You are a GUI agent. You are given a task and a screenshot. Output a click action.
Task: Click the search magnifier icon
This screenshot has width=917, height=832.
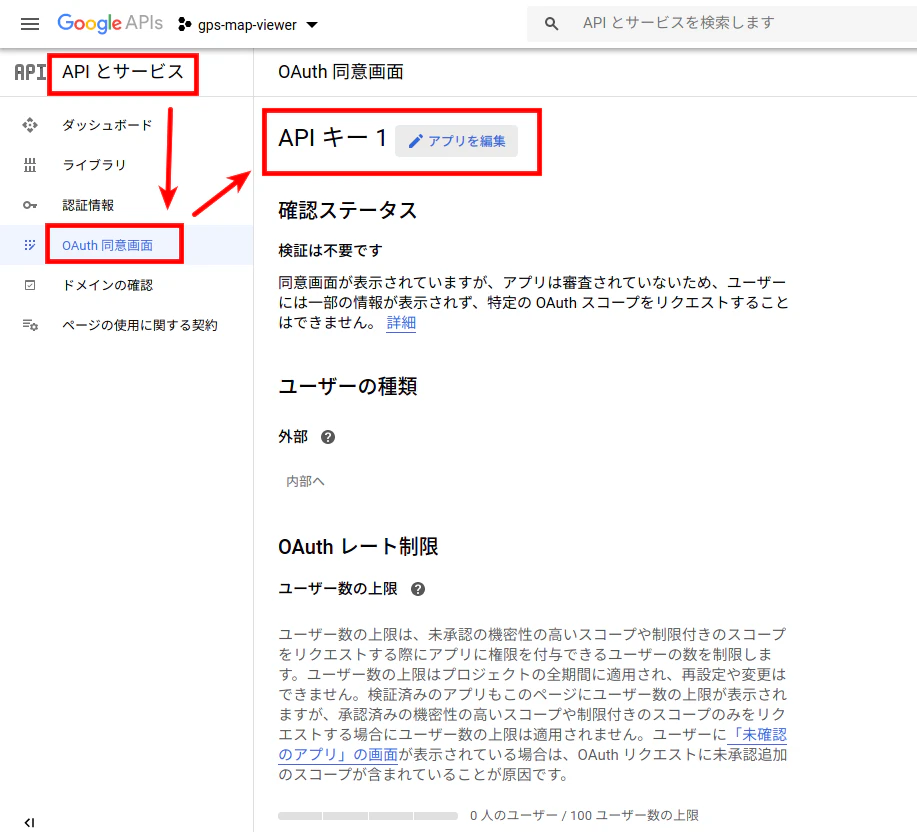click(x=551, y=24)
